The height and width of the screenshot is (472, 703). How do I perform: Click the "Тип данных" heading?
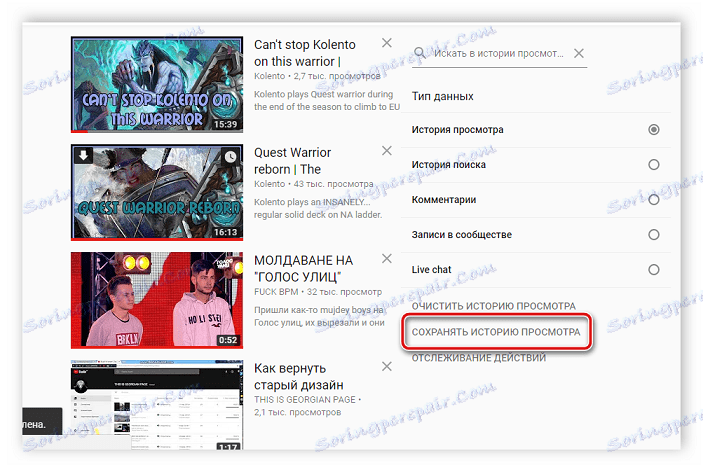[443, 96]
